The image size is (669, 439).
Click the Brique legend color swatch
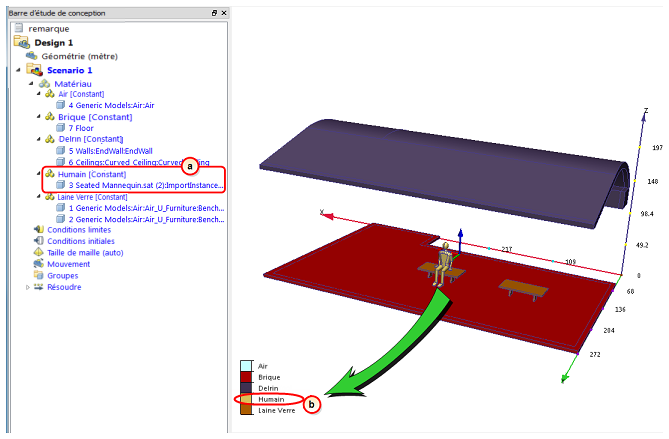[x=246, y=377]
